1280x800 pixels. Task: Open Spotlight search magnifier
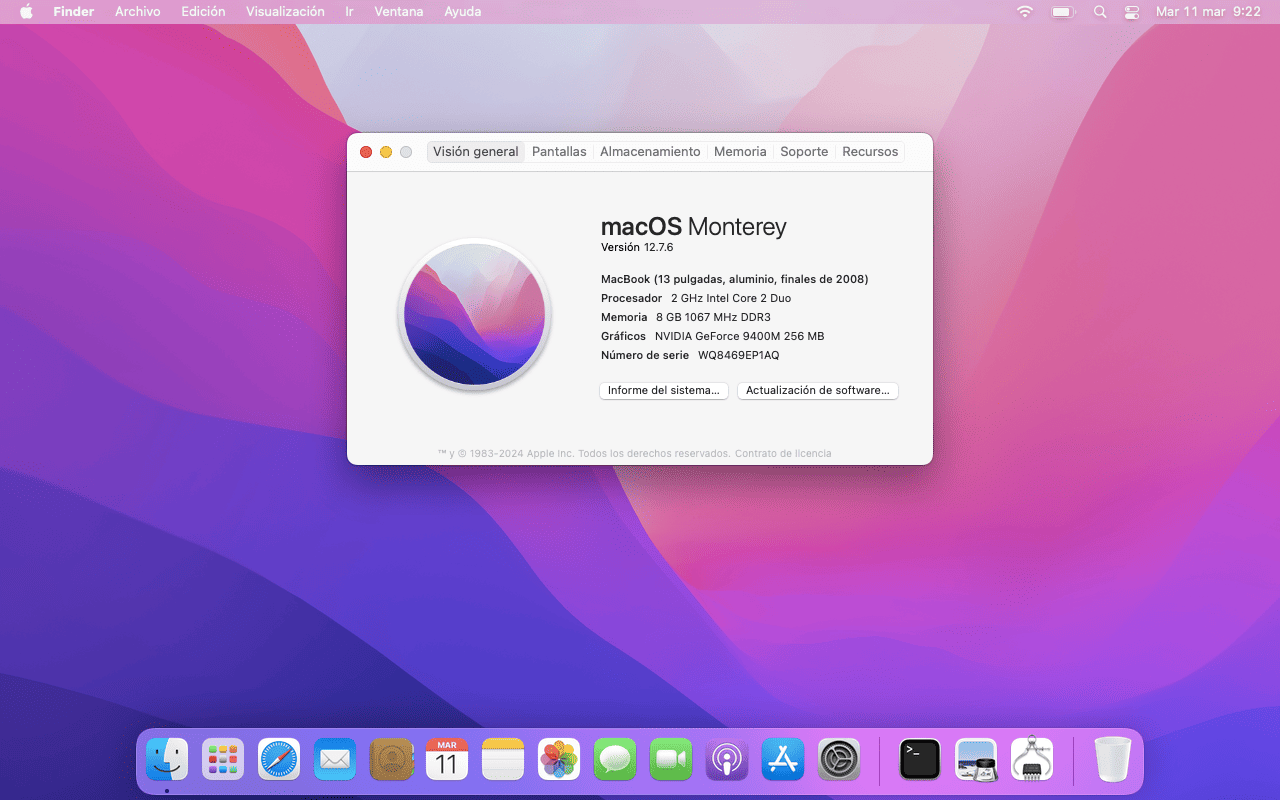(x=1100, y=12)
